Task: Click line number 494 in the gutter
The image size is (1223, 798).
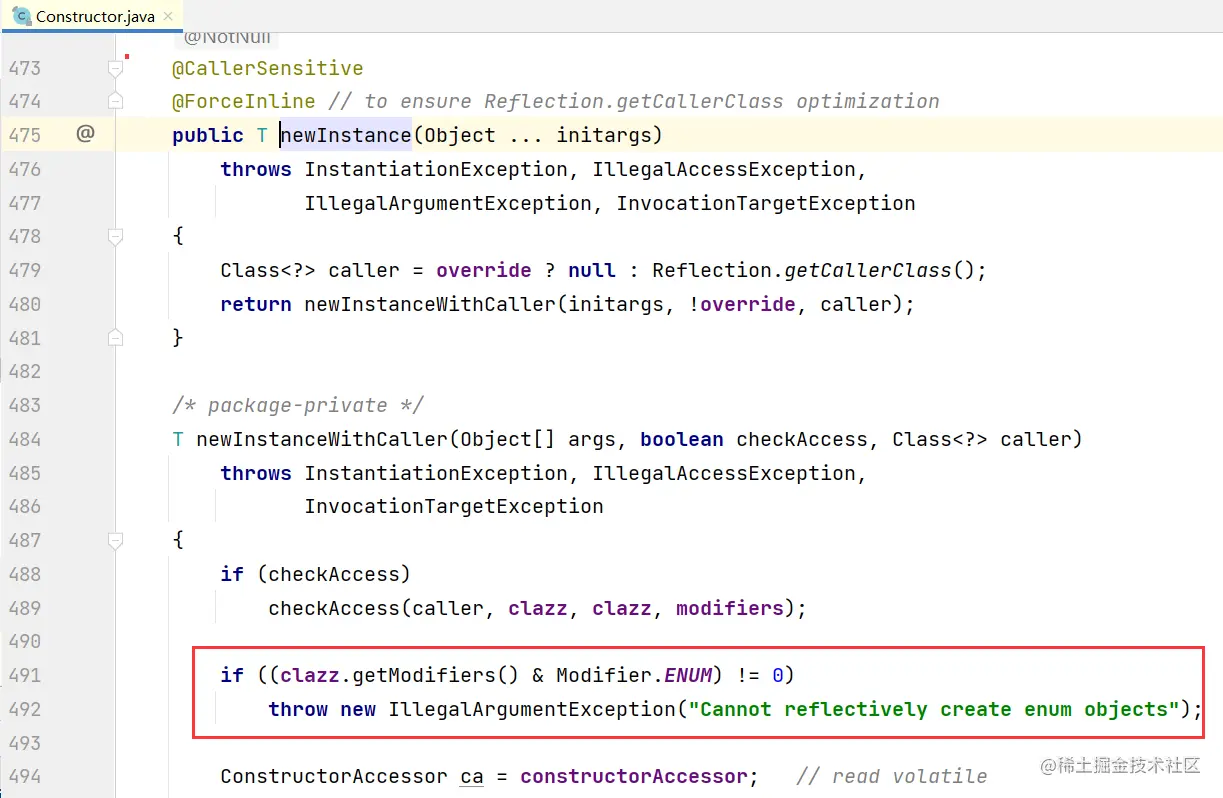Action: point(25,776)
